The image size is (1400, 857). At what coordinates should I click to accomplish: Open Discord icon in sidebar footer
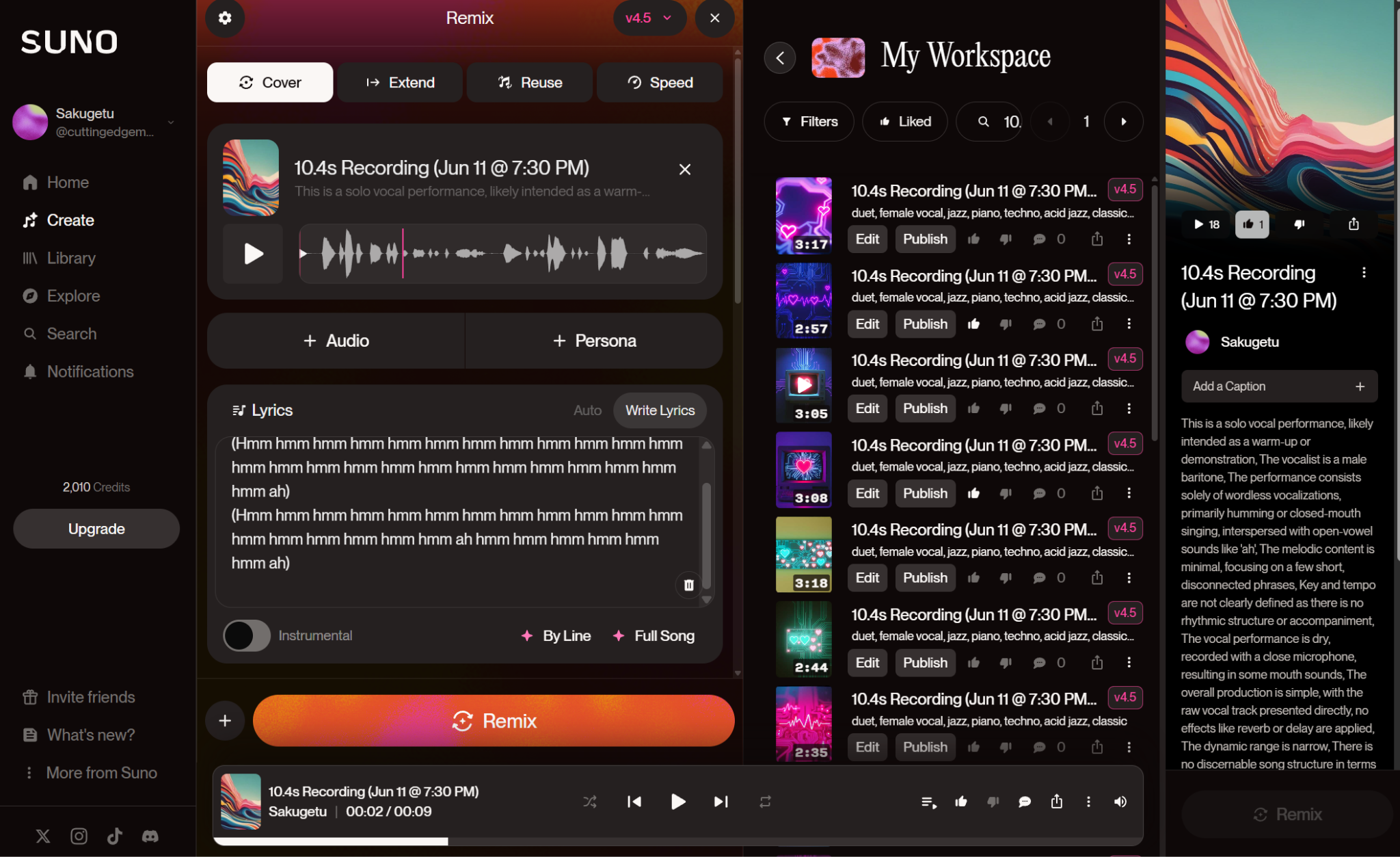coord(150,836)
